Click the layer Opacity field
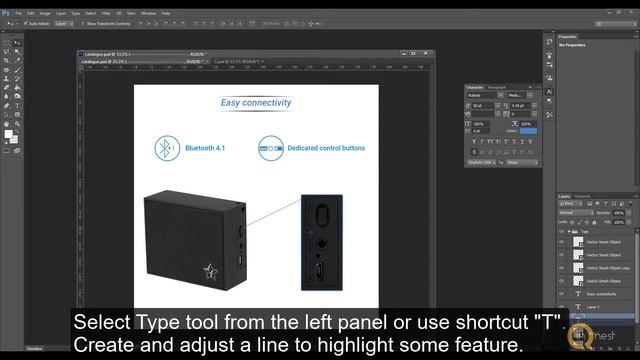The width and height of the screenshot is (640, 360). pyautogui.click(x=619, y=213)
